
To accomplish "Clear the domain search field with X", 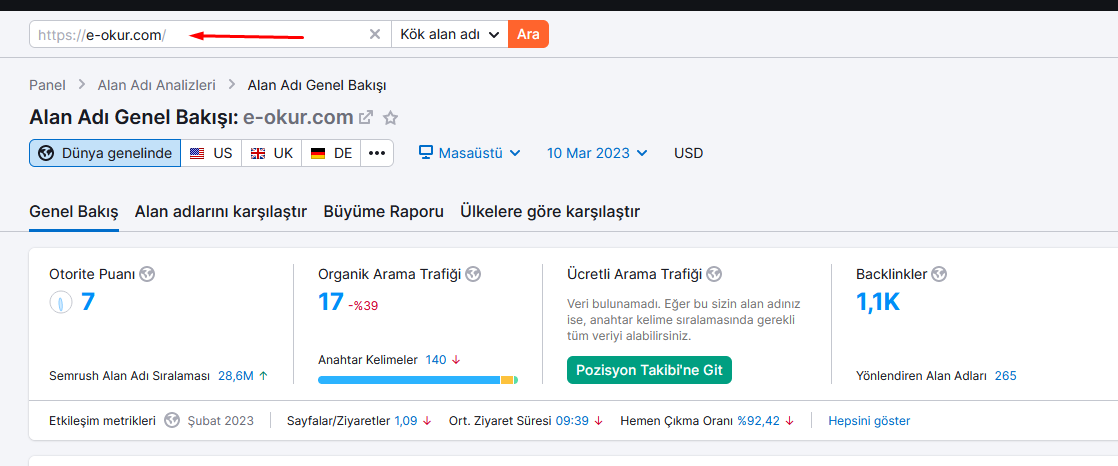I will [374, 34].
